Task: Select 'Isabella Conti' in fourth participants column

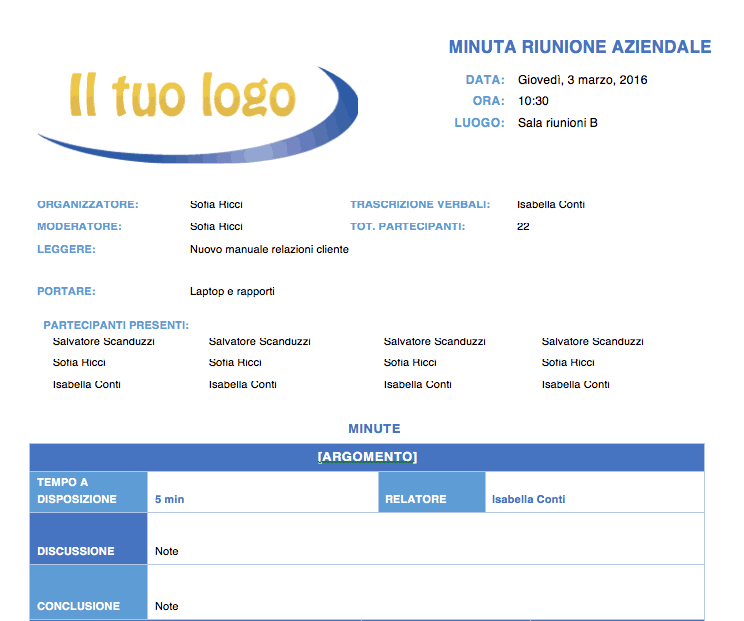Action: [x=576, y=385]
